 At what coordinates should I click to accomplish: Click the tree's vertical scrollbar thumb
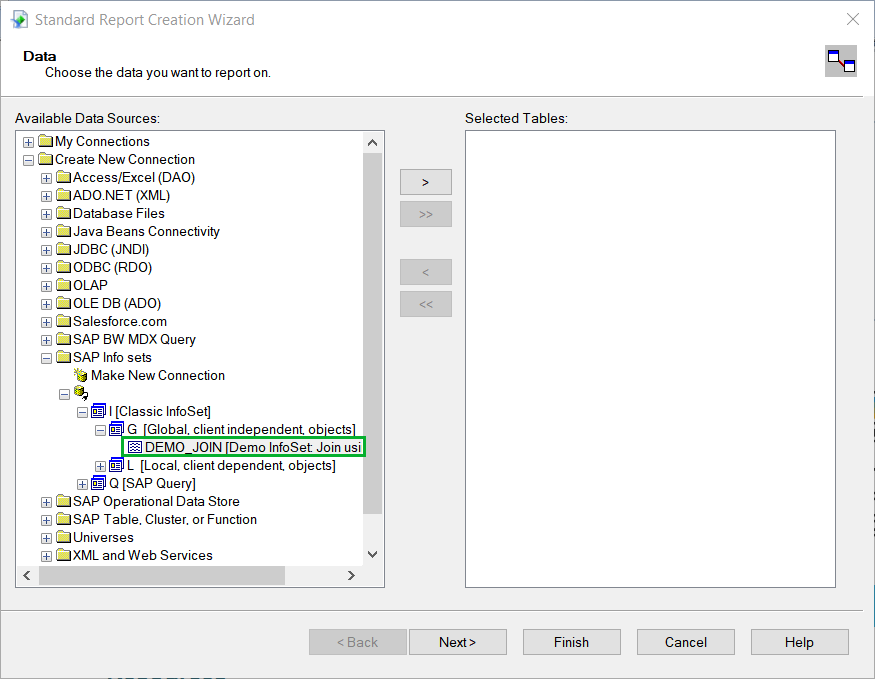tap(372, 333)
